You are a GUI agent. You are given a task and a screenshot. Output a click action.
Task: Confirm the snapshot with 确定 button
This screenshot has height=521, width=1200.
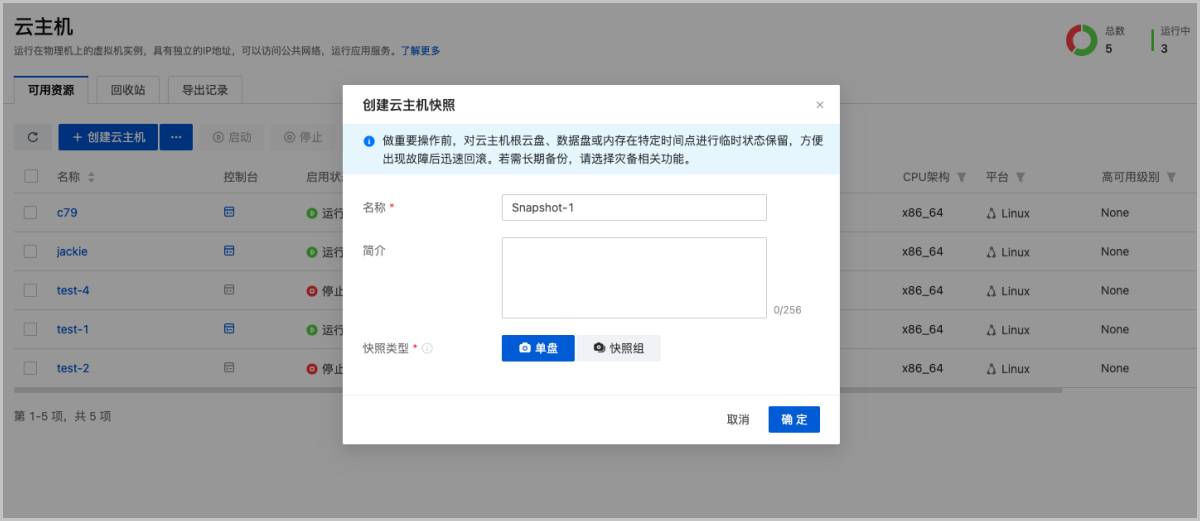794,420
